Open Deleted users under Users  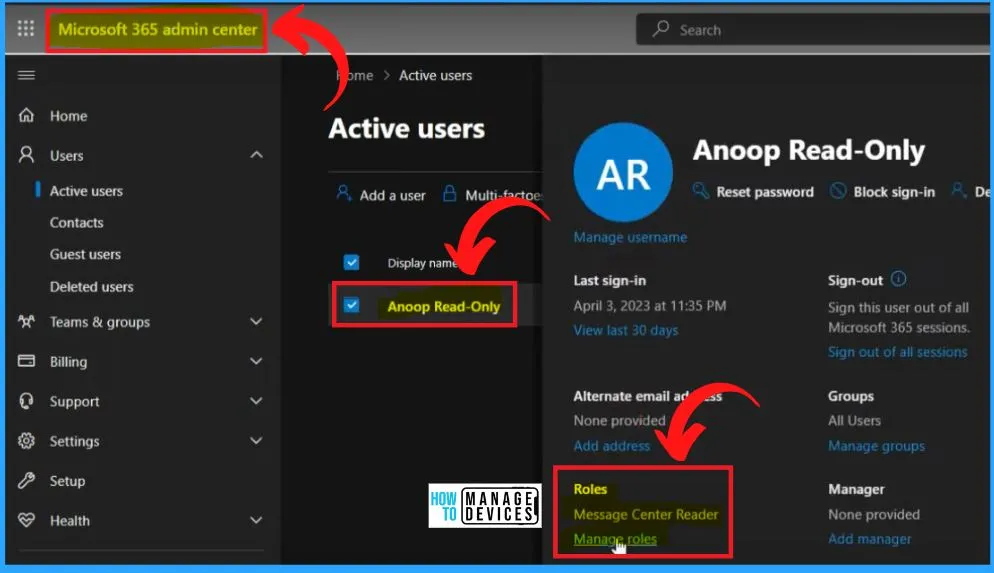[x=92, y=286]
